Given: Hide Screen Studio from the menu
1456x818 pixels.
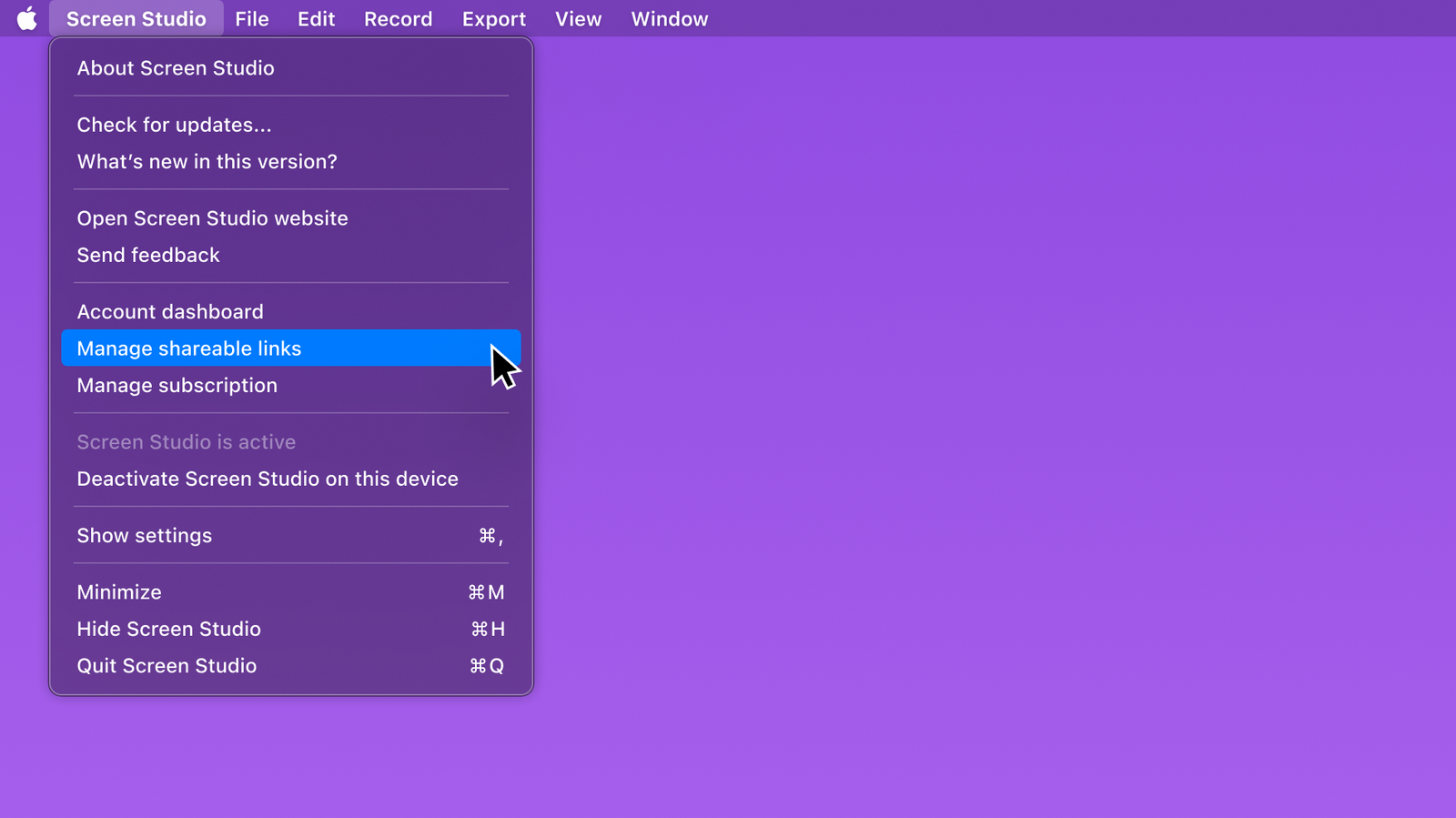Looking at the screenshot, I should pos(168,630).
